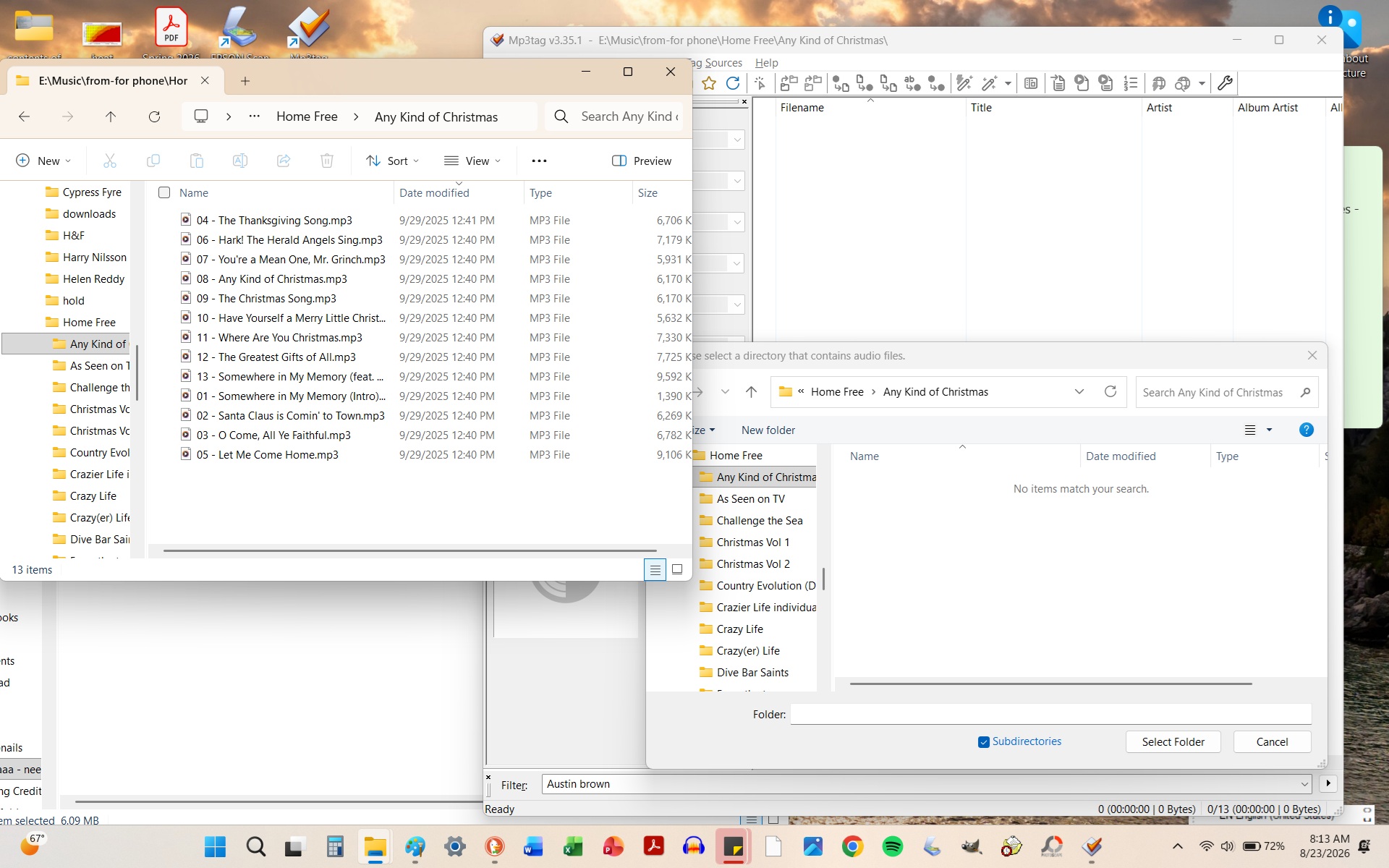Toggle the Subdirectories checkbox
The height and width of the screenshot is (868, 1389).
click(983, 742)
